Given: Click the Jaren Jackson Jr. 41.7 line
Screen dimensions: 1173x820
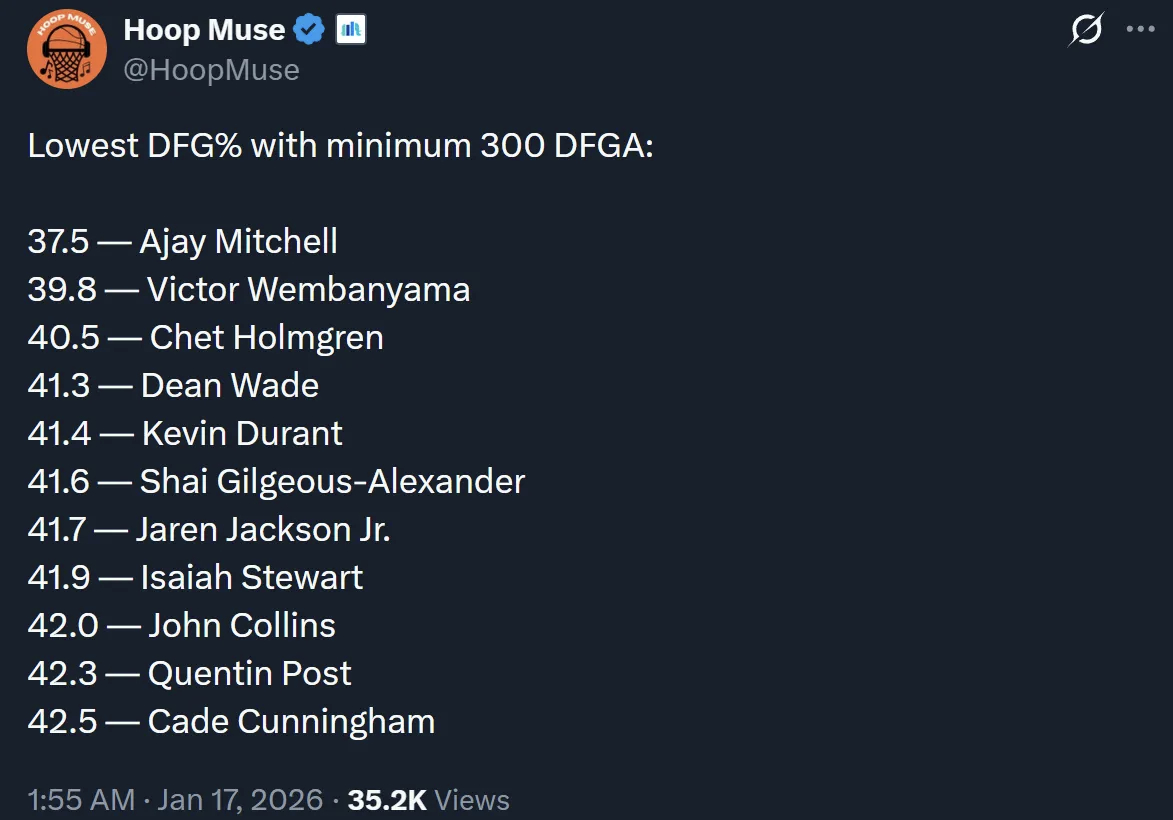Looking at the screenshot, I should (209, 529).
